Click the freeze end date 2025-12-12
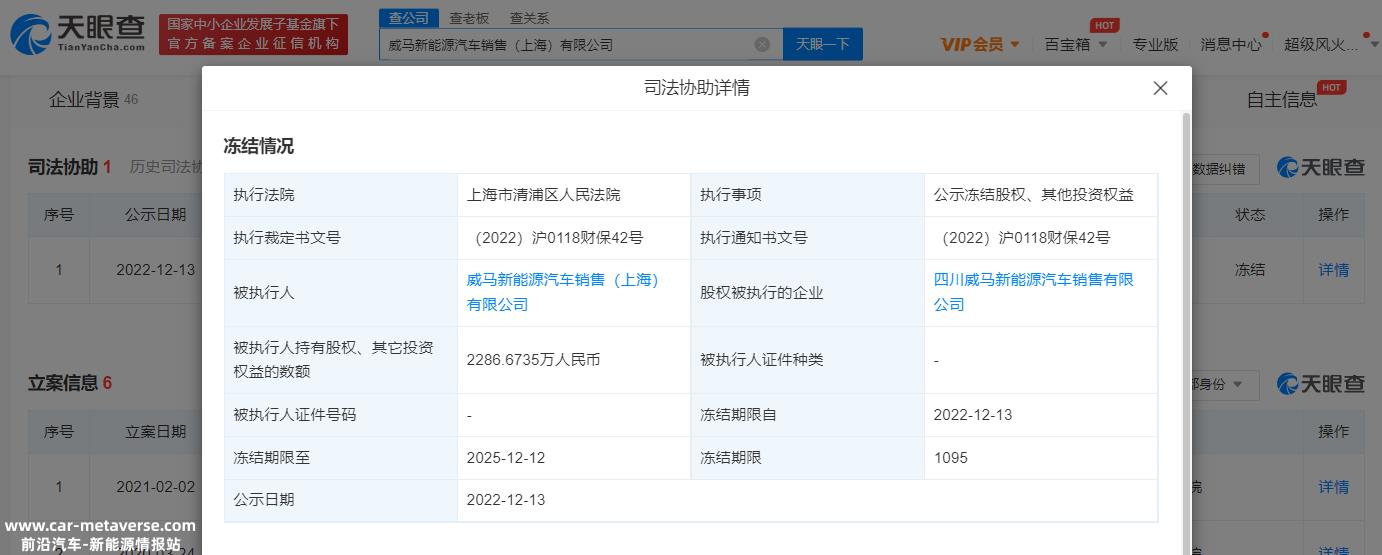The height and width of the screenshot is (555, 1382). tap(505, 458)
